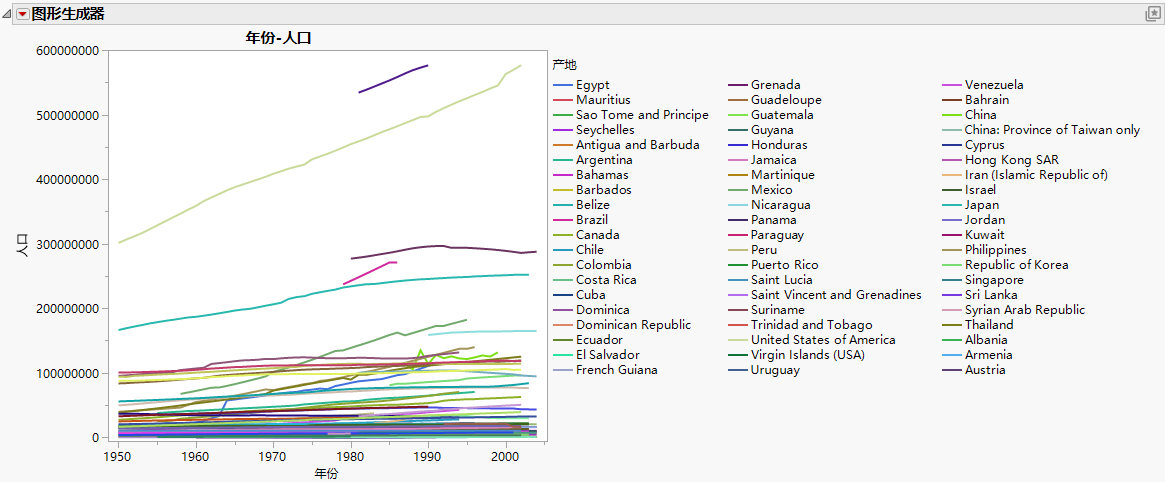Click the 图形生成器 panel title text
Screen dimensions: 1165x482
[68, 14]
